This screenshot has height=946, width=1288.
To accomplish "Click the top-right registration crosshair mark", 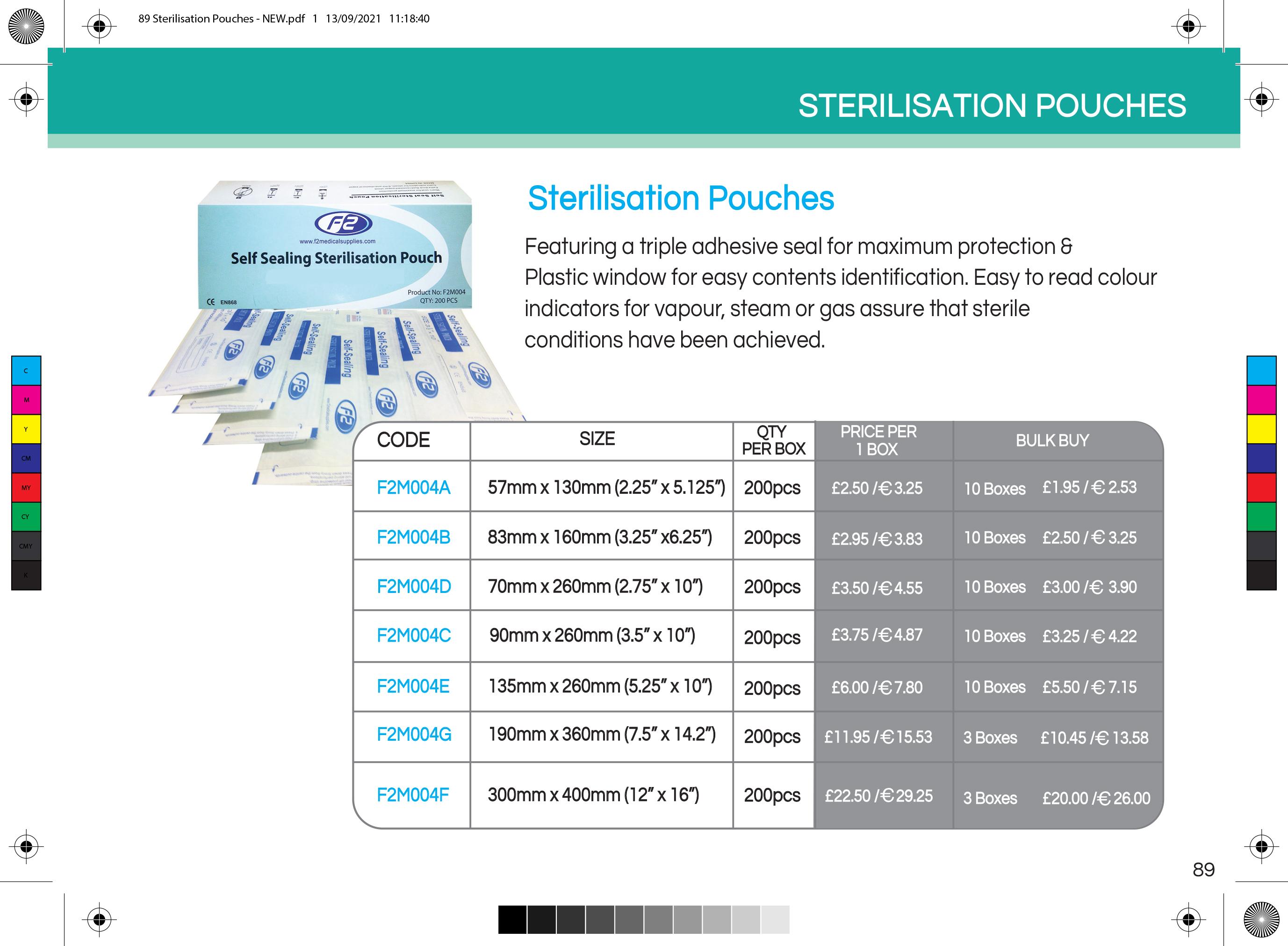I will coord(1188,26).
